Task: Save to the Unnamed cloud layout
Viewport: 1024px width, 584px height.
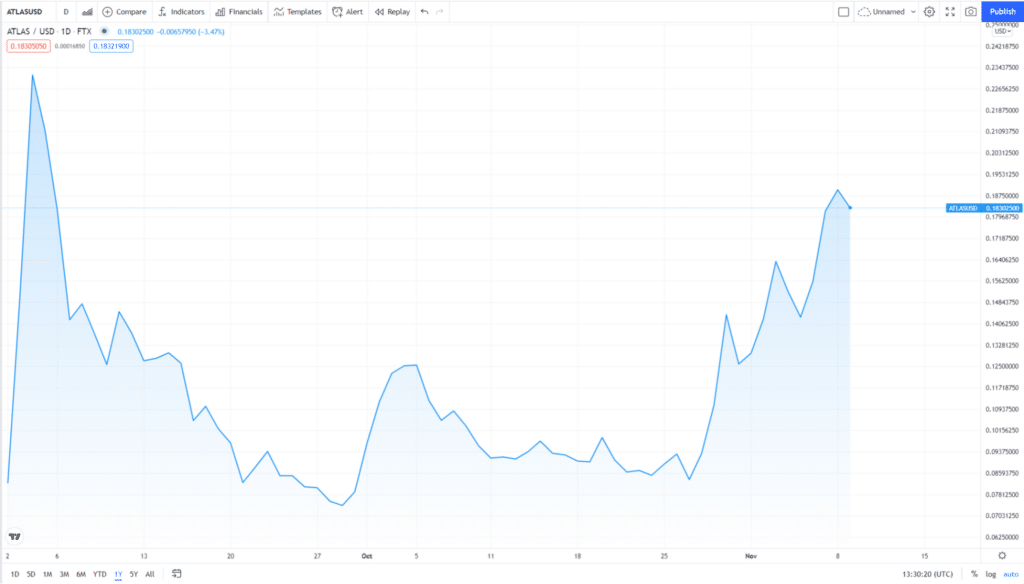Action: coord(882,12)
